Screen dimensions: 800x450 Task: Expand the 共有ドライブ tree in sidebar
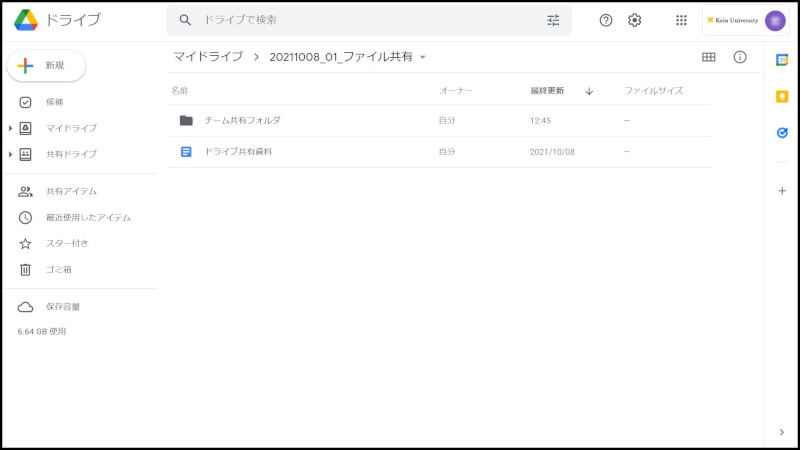pos(11,154)
